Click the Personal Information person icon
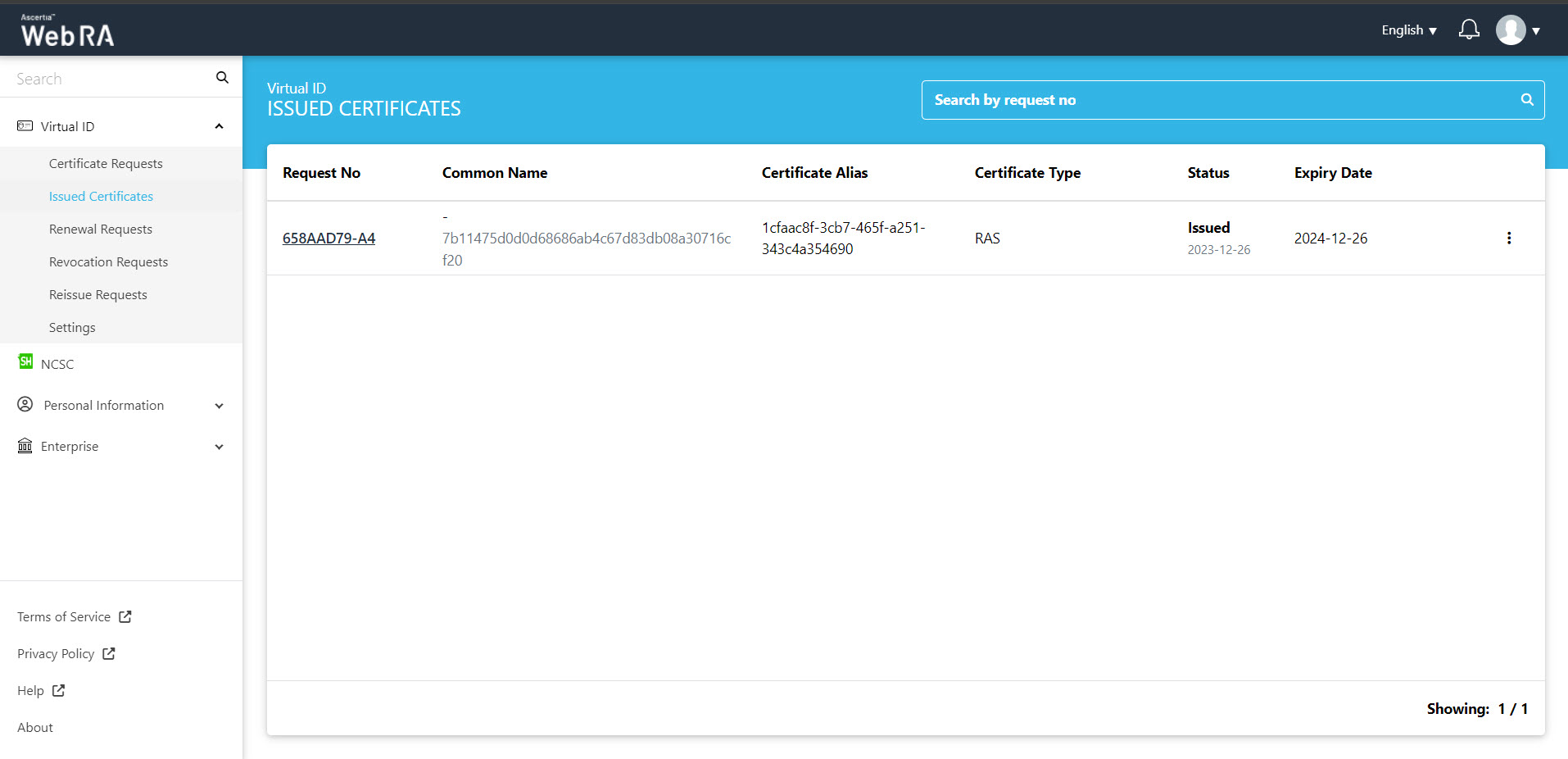The image size is (1568, 759). pos(25,404)
